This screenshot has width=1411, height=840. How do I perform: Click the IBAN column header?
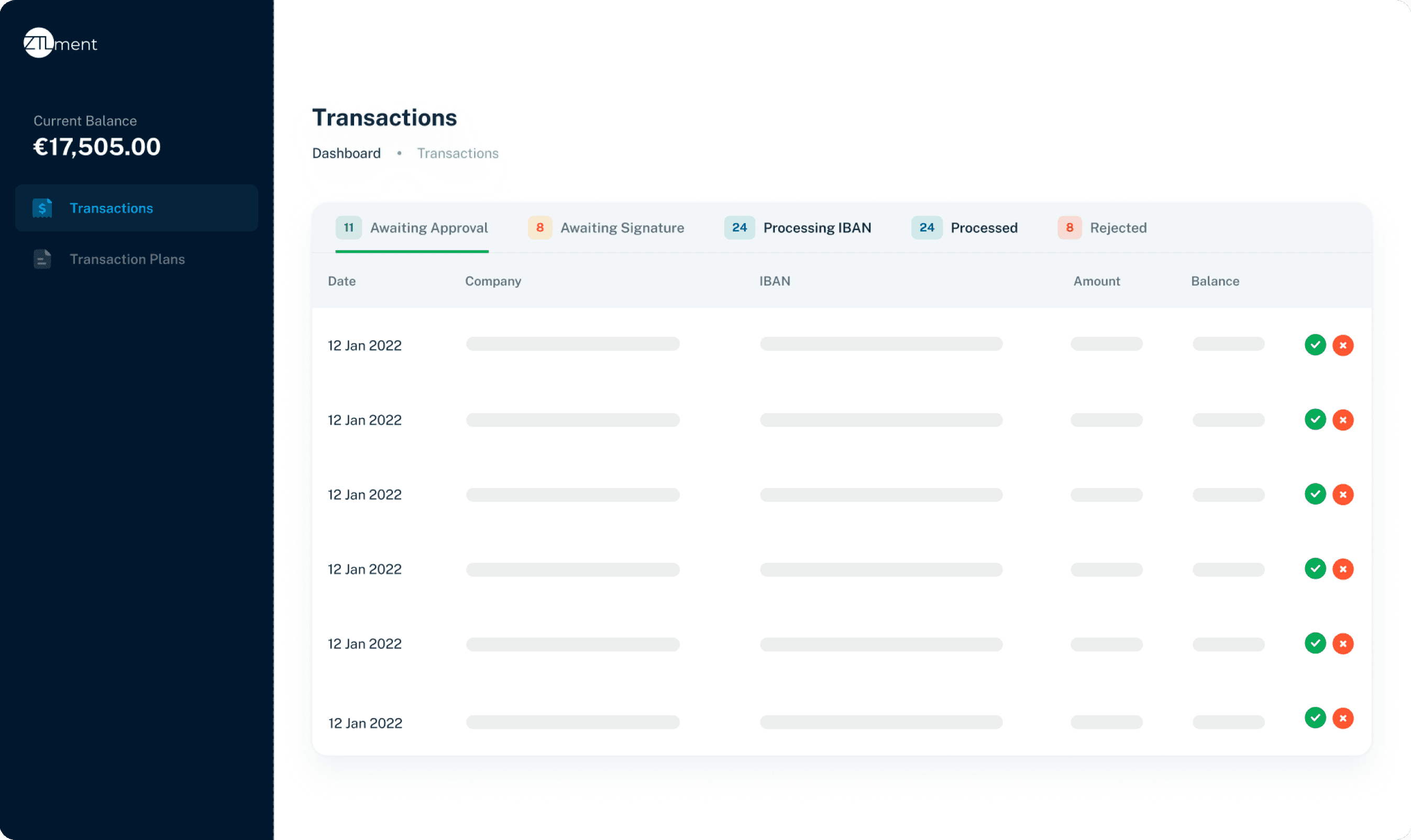[775, 281]
